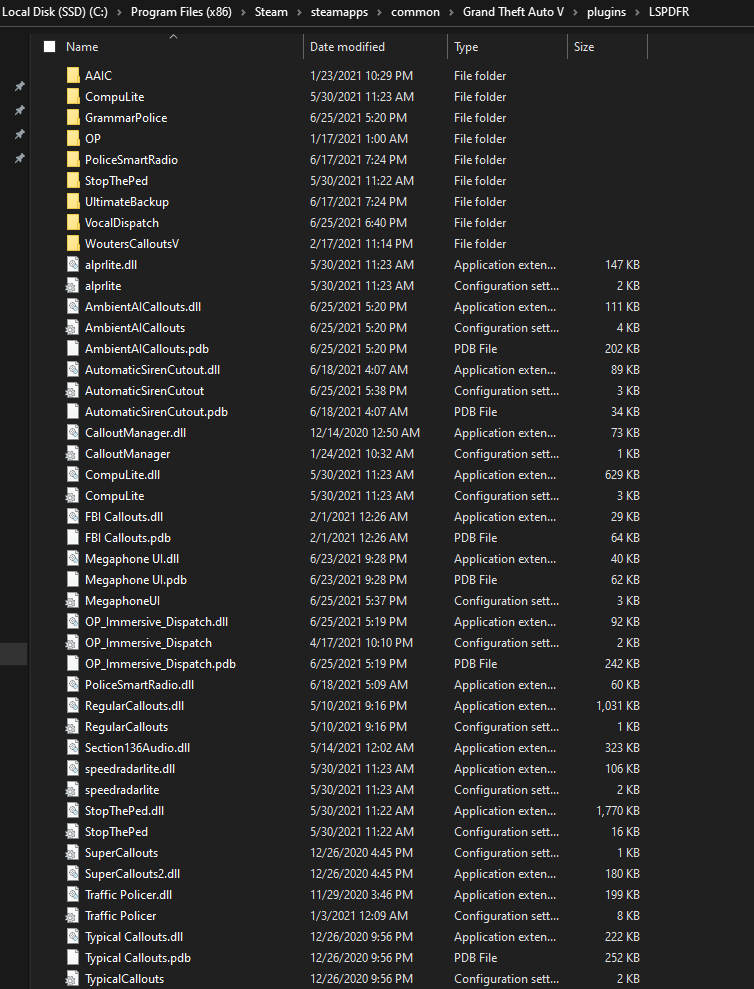Go to Grand Theft Auto V breadcrumb
This screenshot has width=754, height=989.
click(514, 12)
